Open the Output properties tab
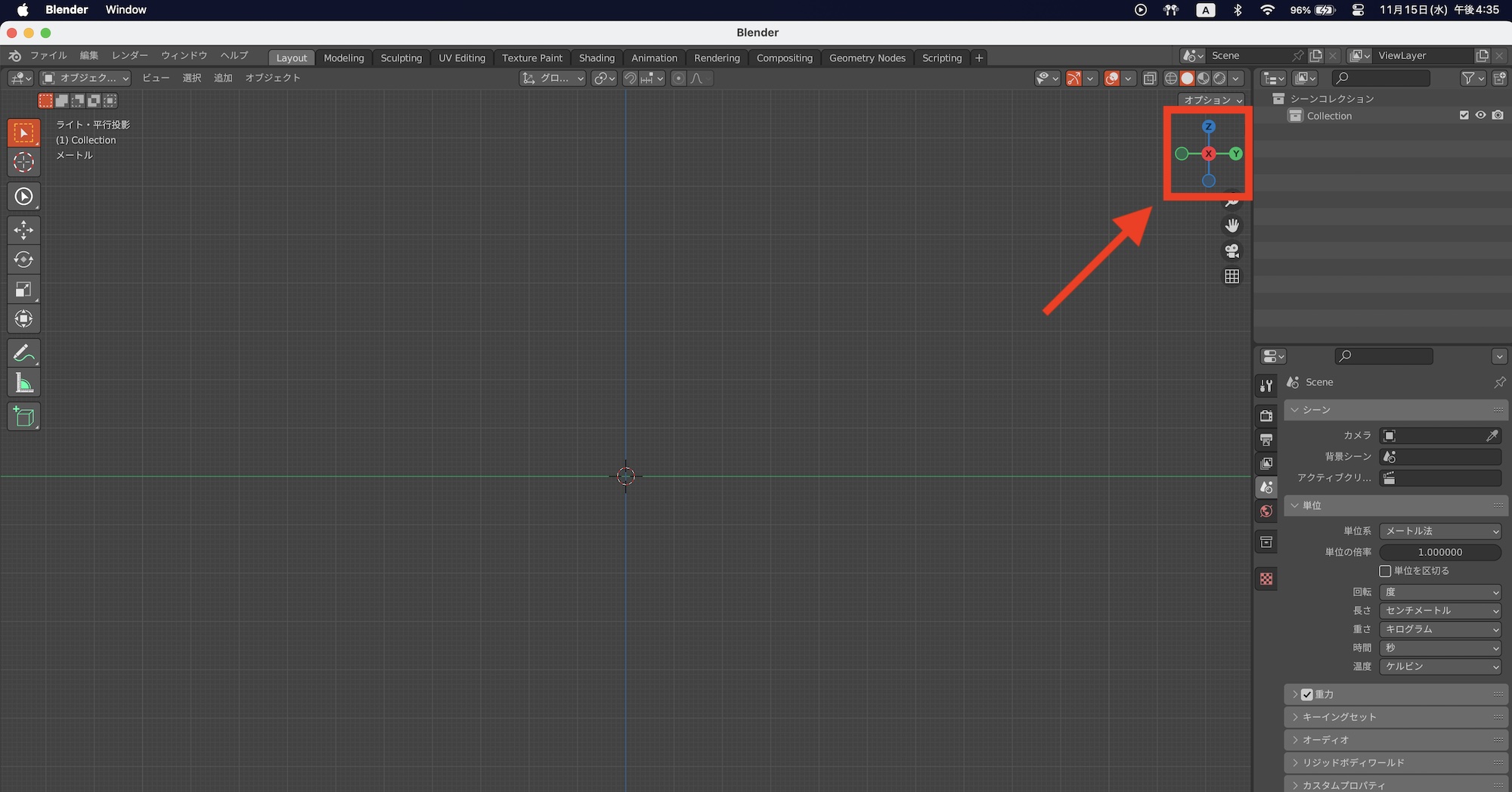Viewport: 1512px width, 792px height. (x=1266, y=439)
